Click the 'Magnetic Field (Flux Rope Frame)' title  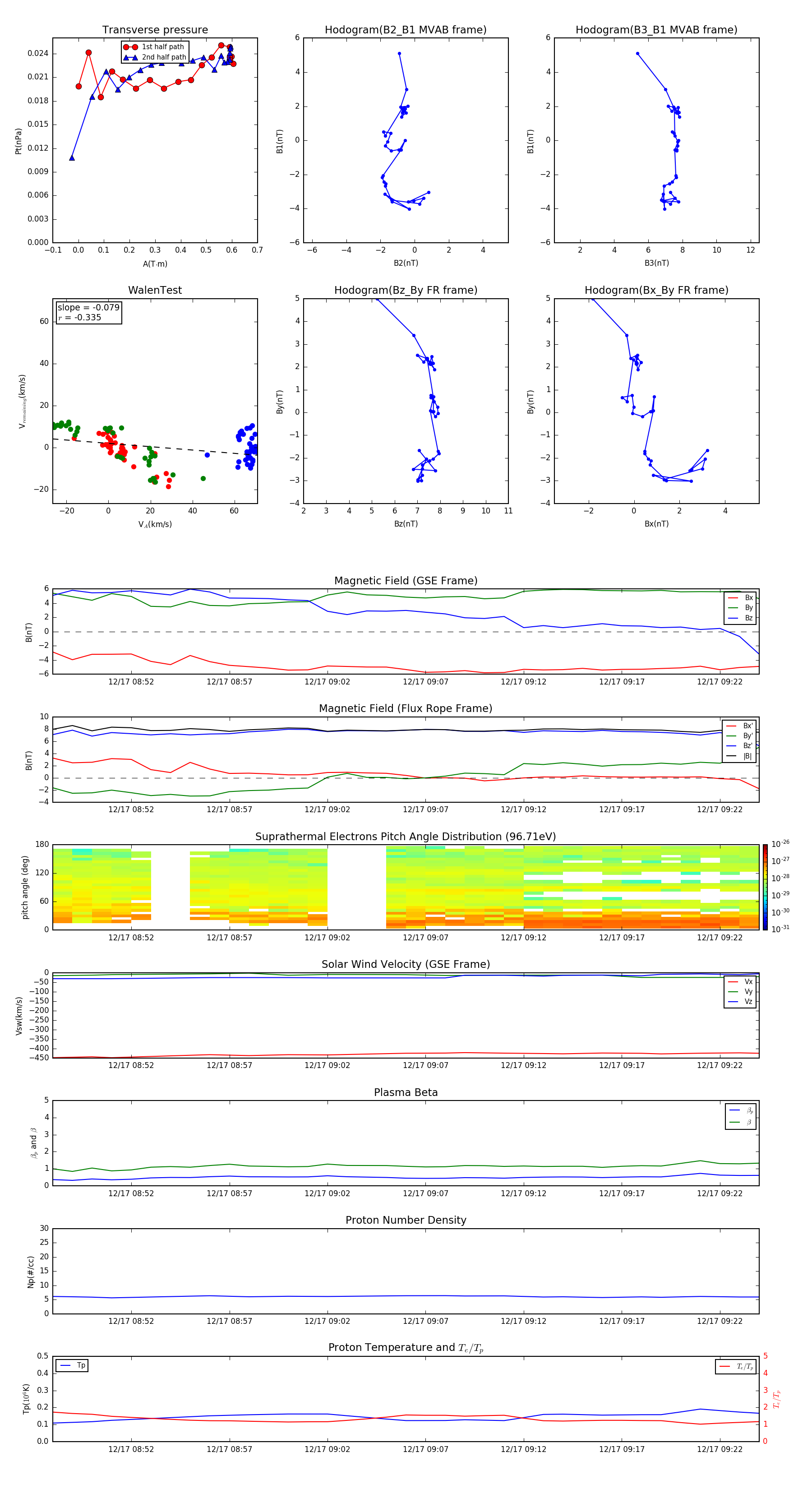click(406, 709)
